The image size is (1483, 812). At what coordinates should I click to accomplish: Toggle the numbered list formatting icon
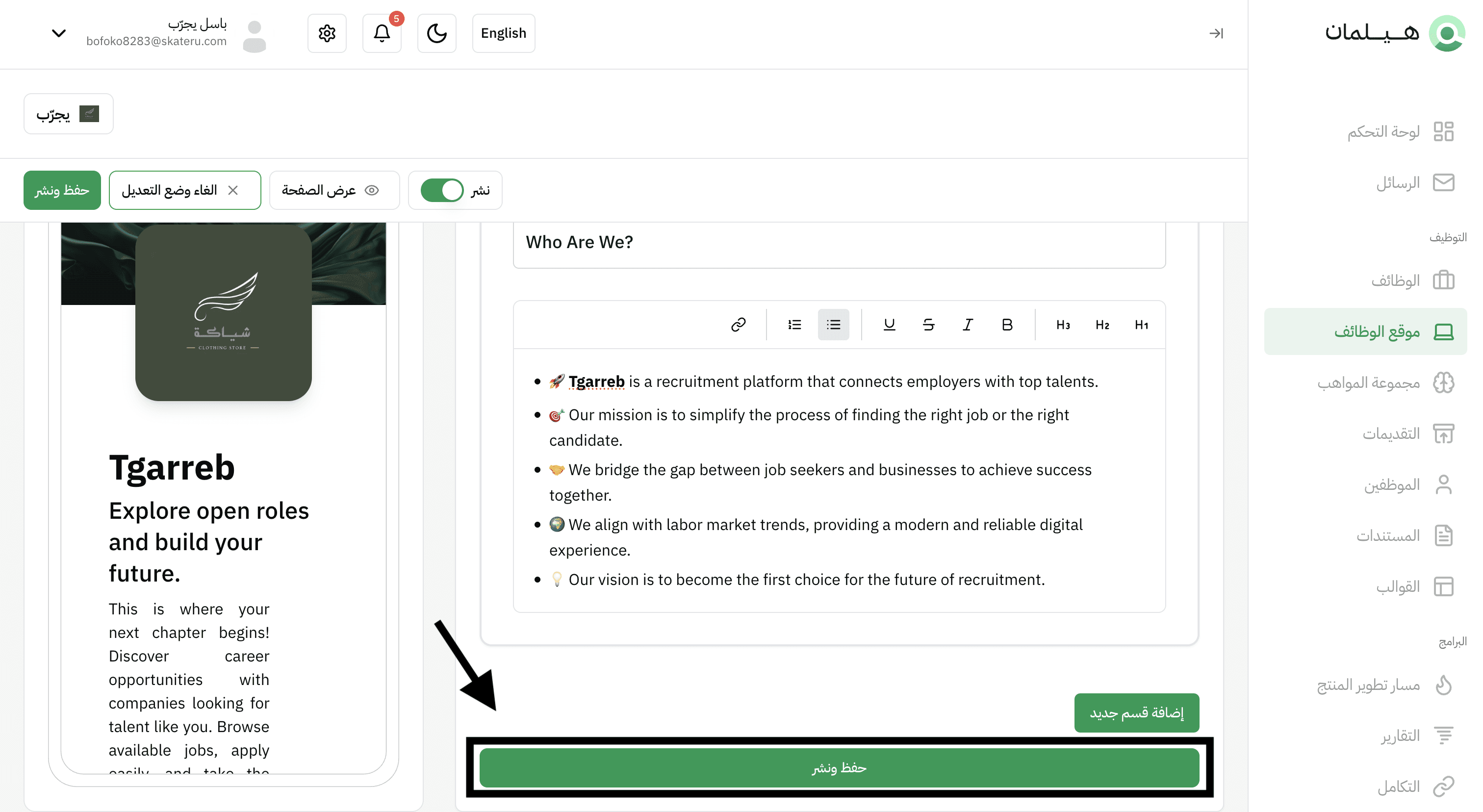pos(794,325)
